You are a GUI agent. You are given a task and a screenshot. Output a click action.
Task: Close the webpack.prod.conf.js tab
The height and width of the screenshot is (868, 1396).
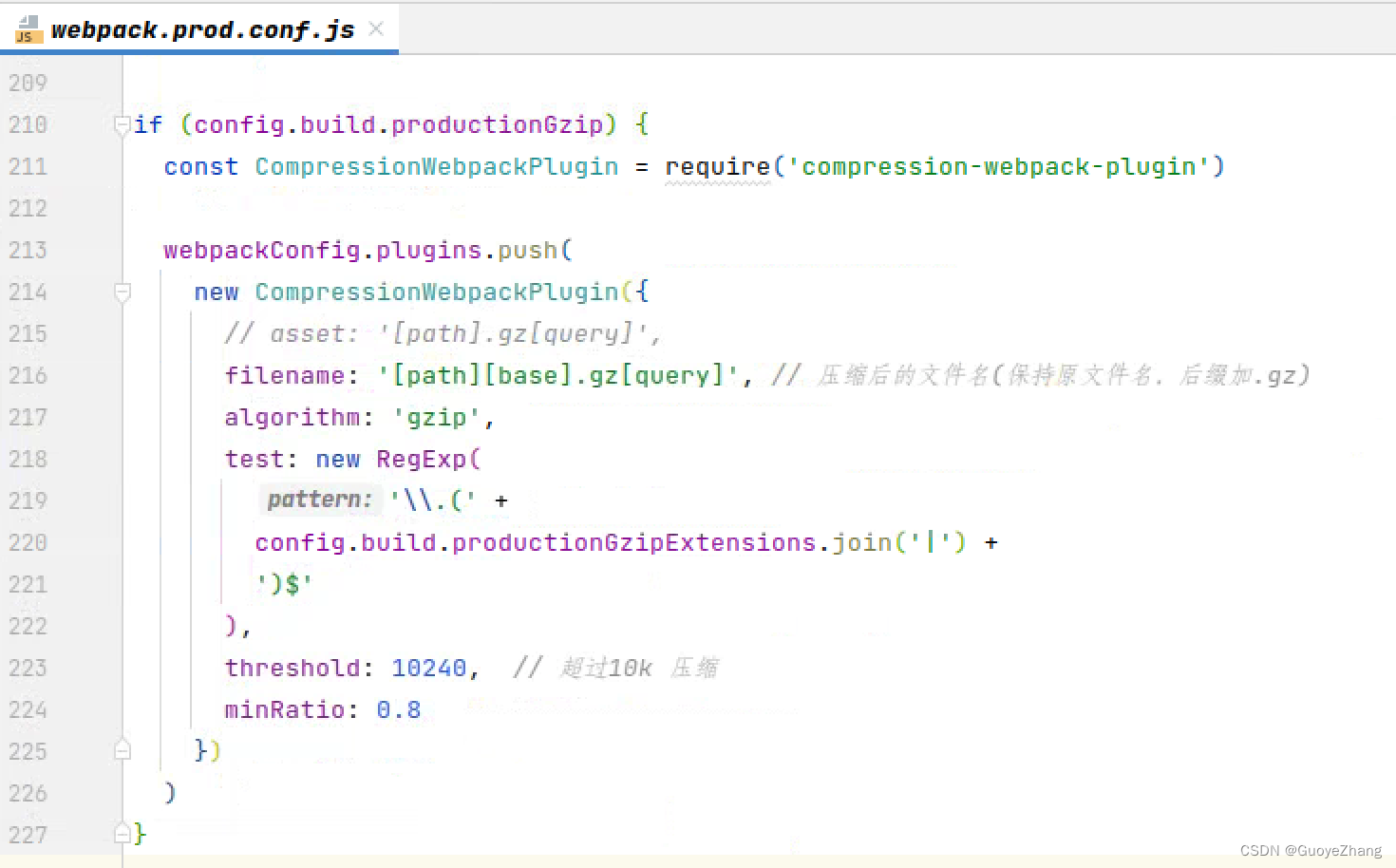coord(376,28)
